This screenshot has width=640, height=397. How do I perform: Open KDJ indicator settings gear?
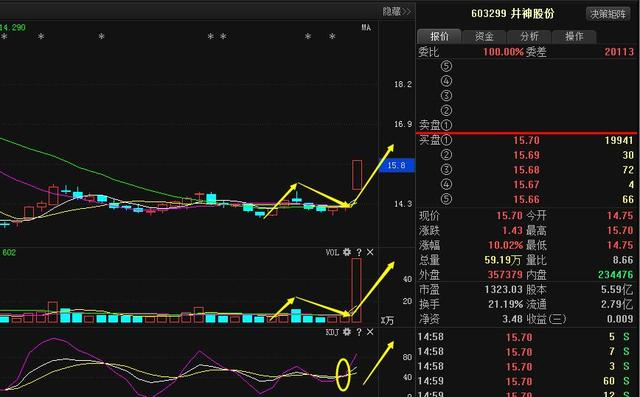coord(347,332)
